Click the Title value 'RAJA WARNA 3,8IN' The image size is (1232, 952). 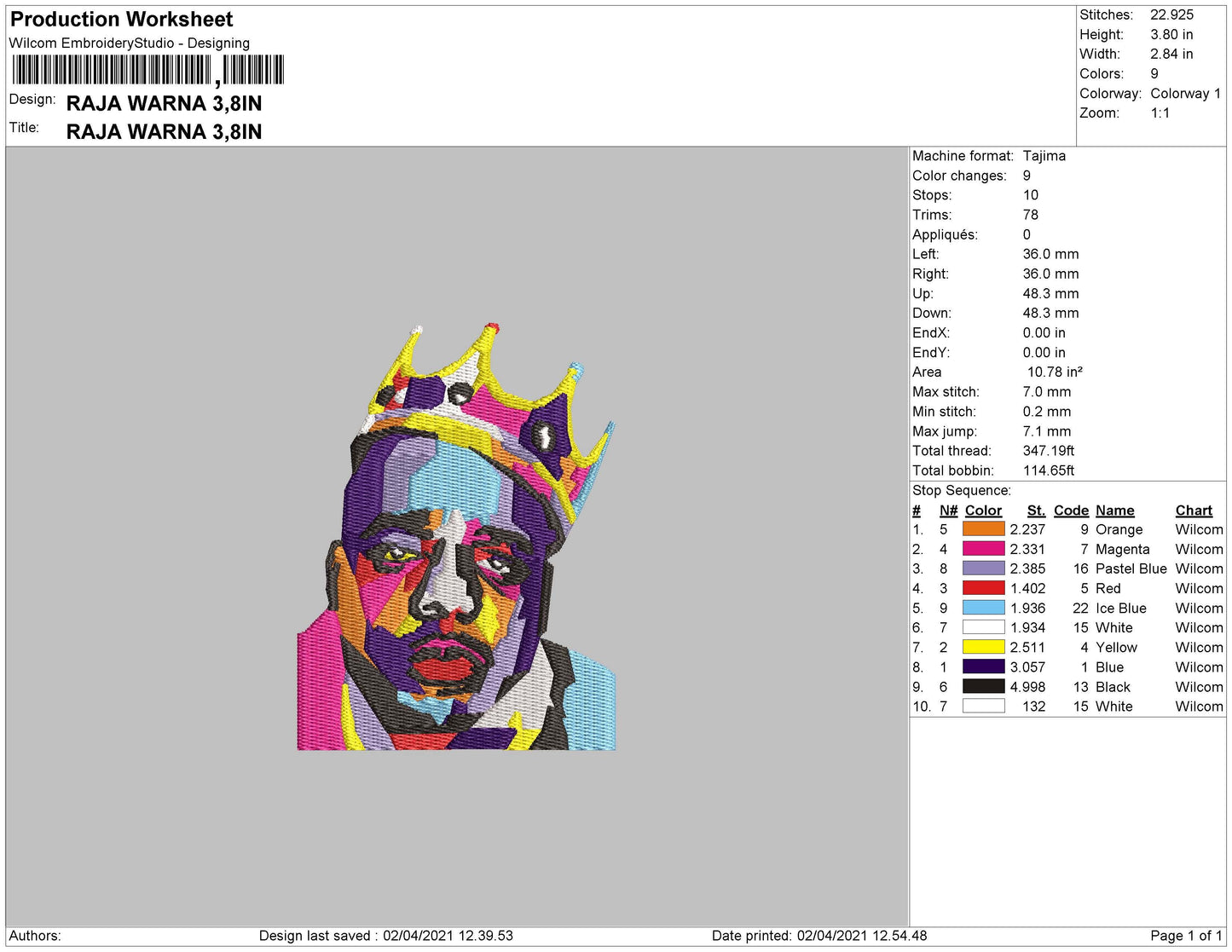(164, 132)
